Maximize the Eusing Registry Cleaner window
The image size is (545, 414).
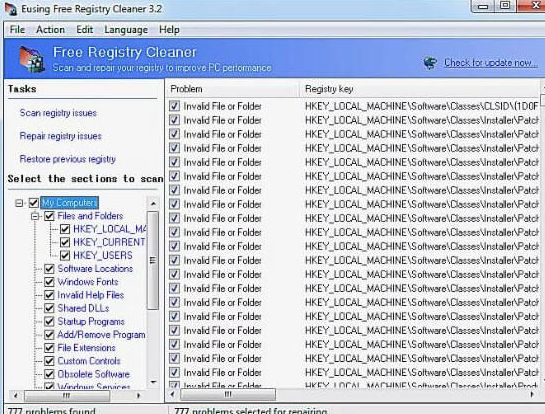tap(505, 6)
